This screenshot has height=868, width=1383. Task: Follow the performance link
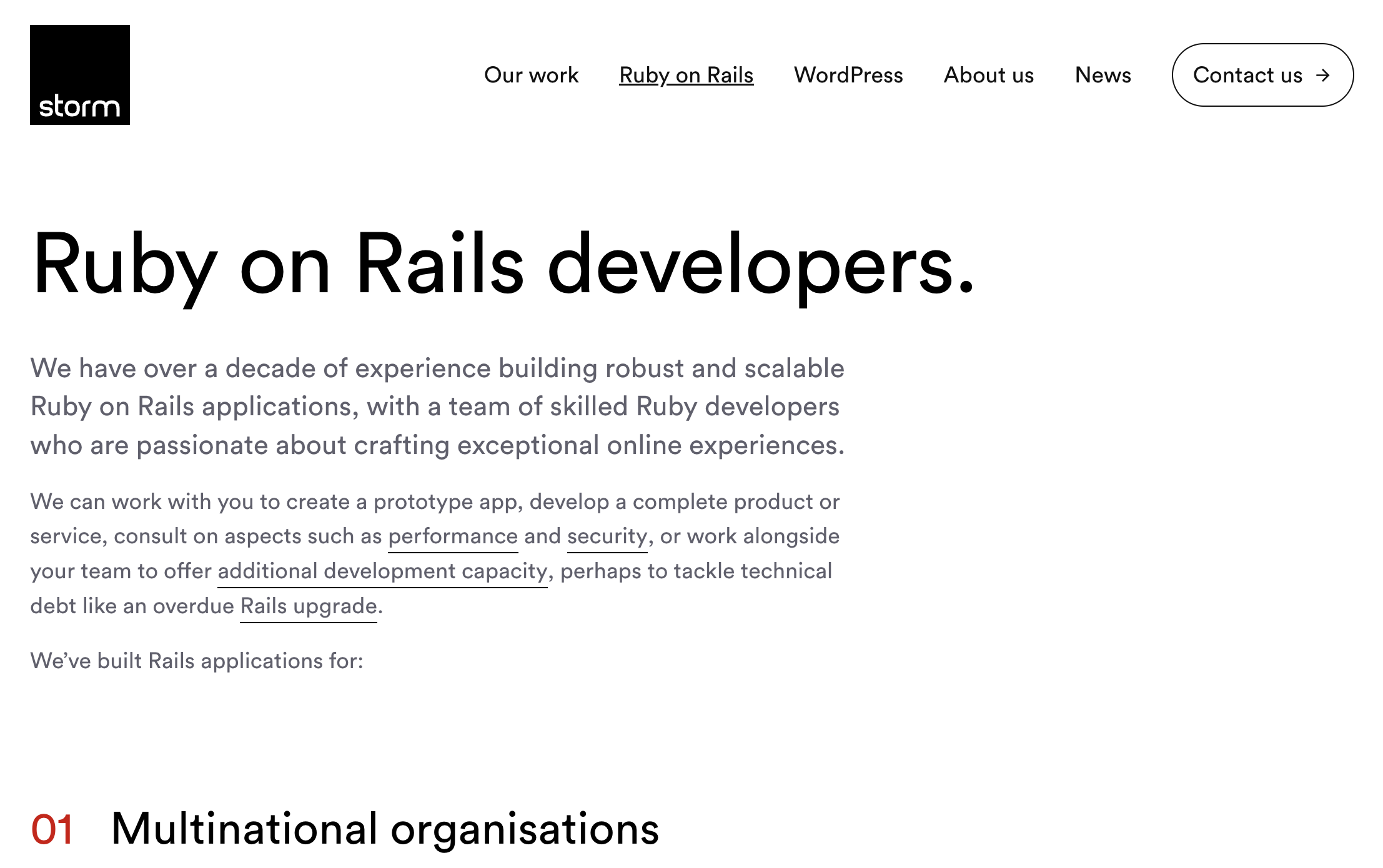453,536
